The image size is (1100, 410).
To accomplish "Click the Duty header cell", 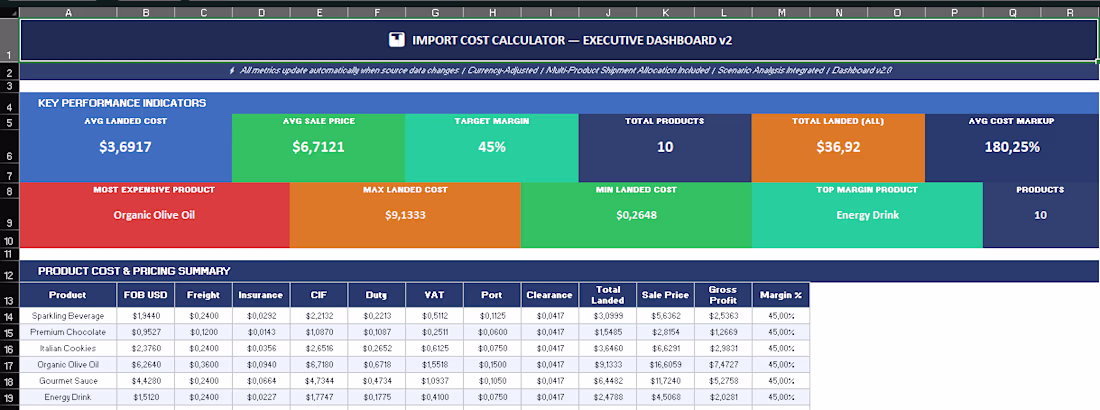I will 377,295.
